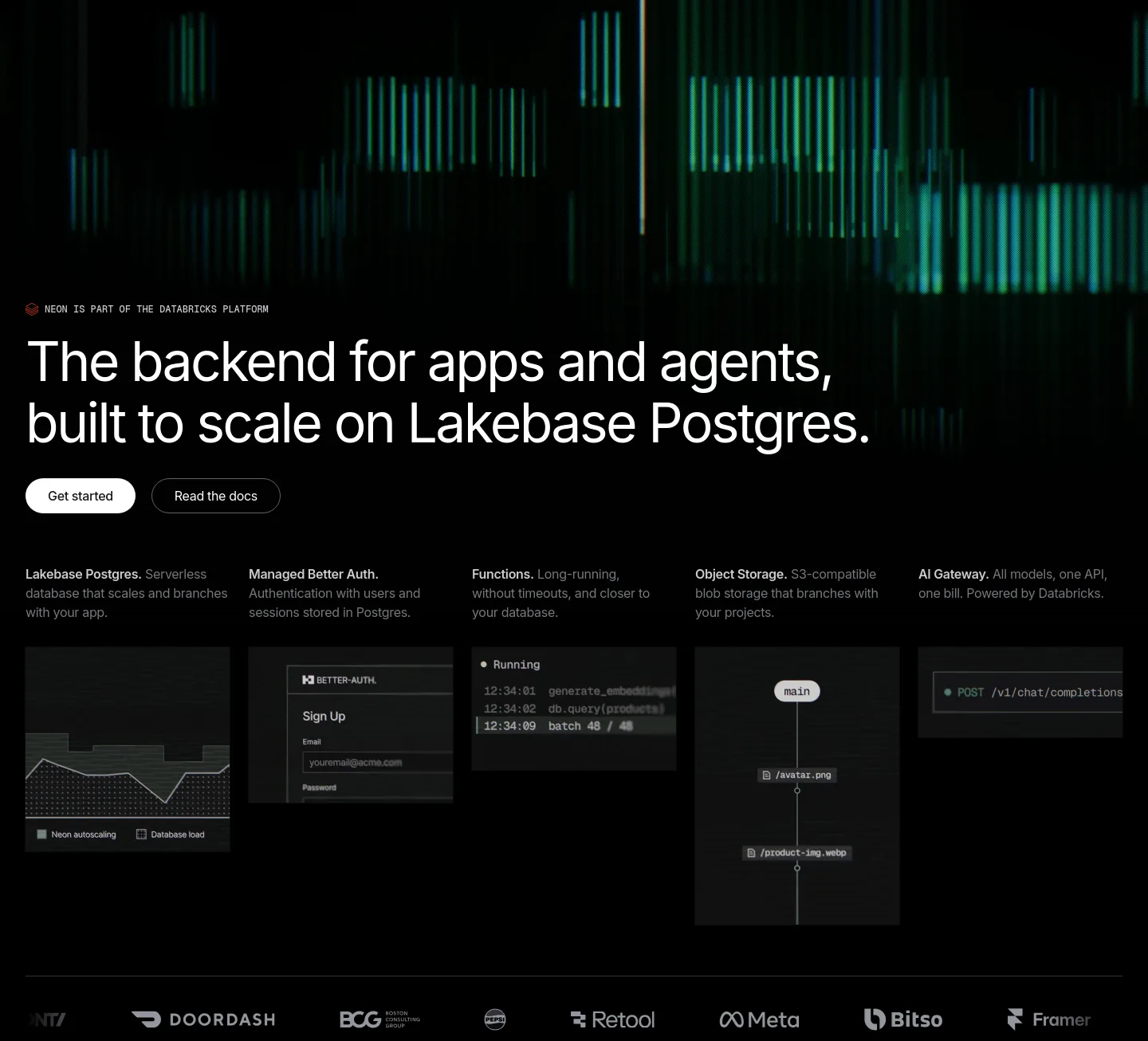1148x1041 pixels.
Task: Click the Get started button
Action: tap(81, 496)
